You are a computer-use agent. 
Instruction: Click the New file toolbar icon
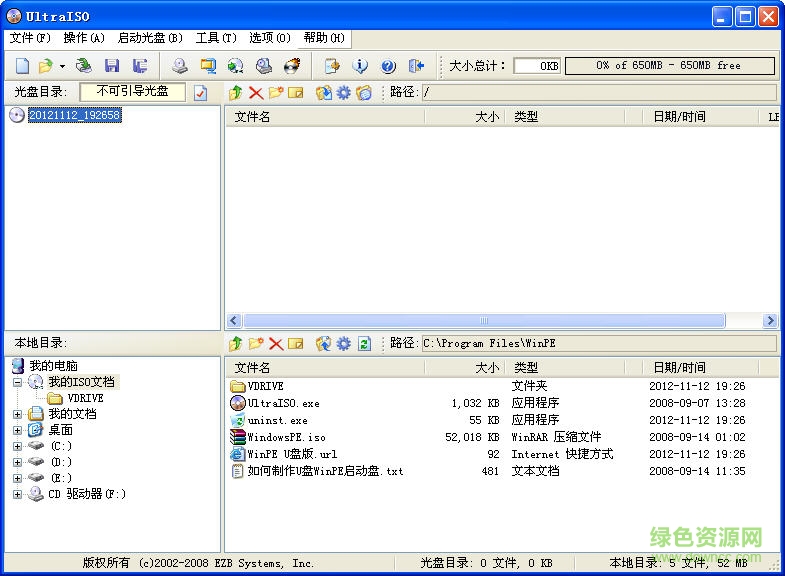pos(22,66)
